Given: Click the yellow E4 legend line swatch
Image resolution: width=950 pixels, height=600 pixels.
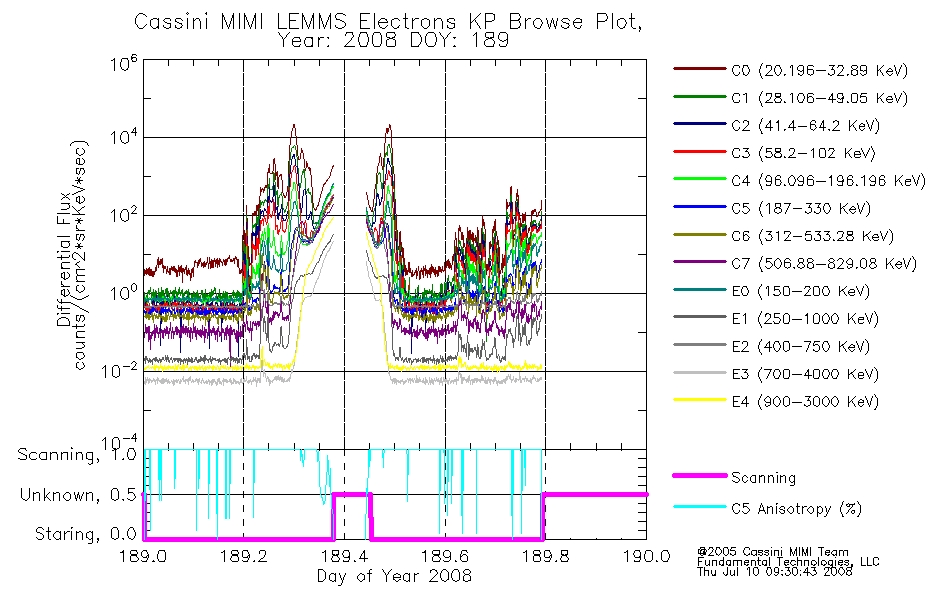Looking at the screenshot, I should click(x=700, y=399).
